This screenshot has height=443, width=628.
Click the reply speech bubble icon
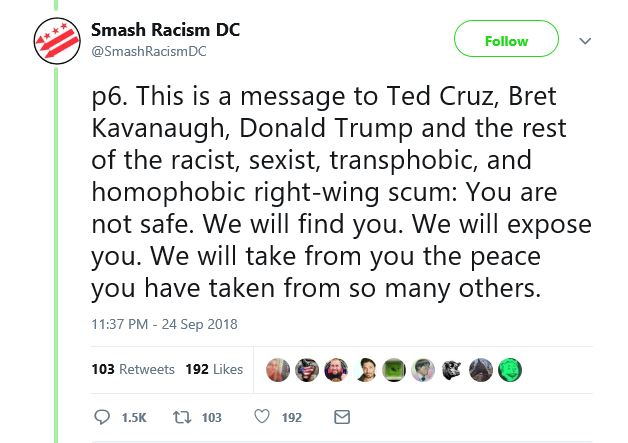coord(102,417)
